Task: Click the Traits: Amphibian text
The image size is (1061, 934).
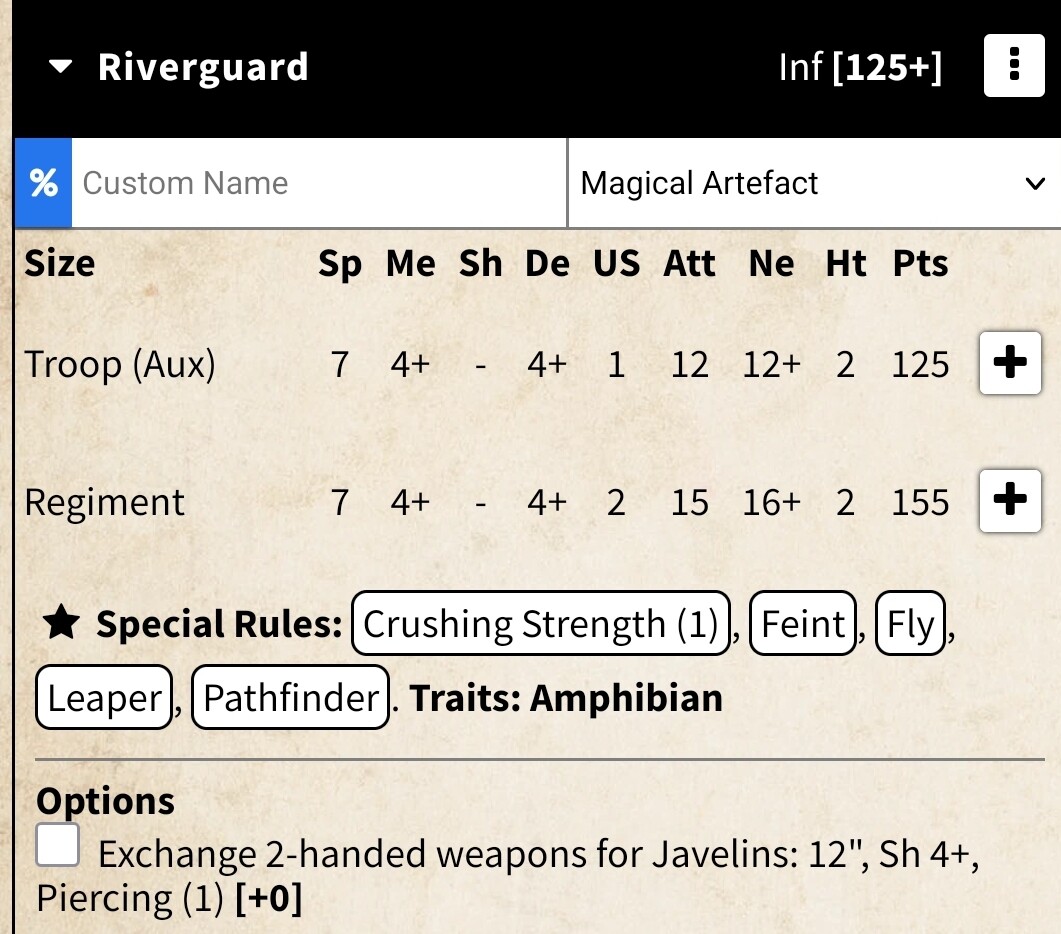Action: (x=566, y=697)
